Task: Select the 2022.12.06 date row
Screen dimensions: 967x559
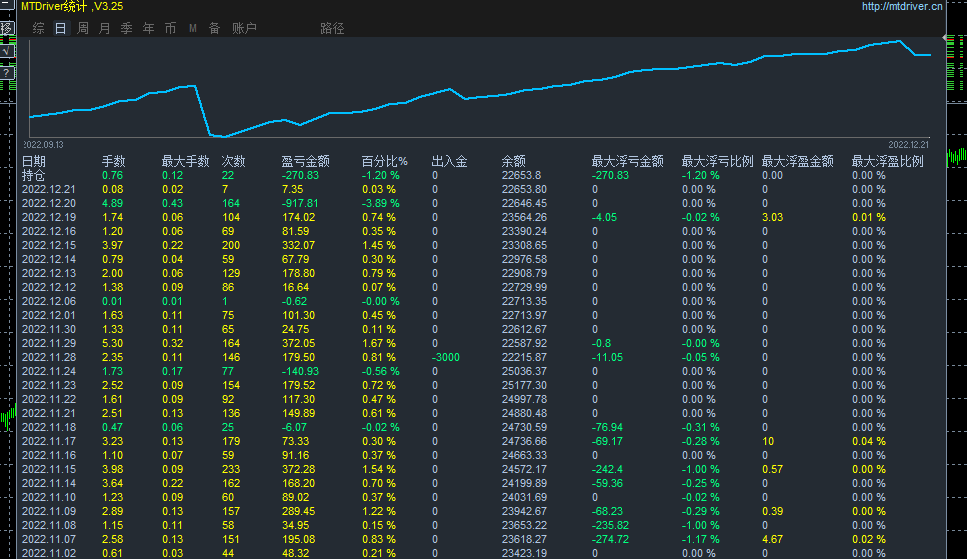Action: 49,302
